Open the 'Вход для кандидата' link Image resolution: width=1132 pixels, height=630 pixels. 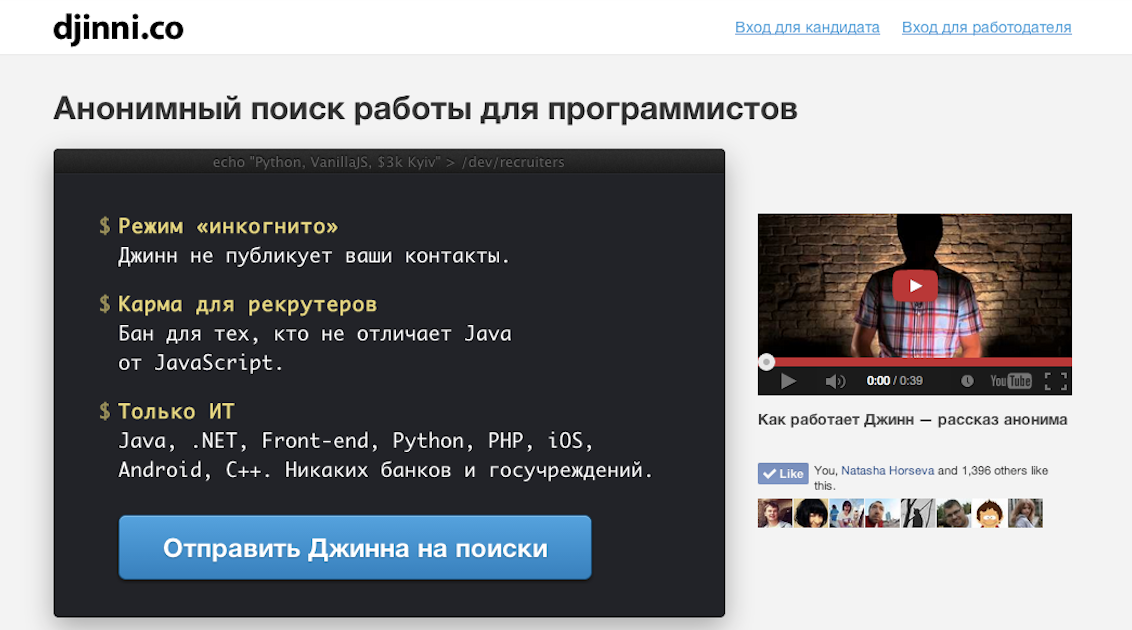[807, 27]
